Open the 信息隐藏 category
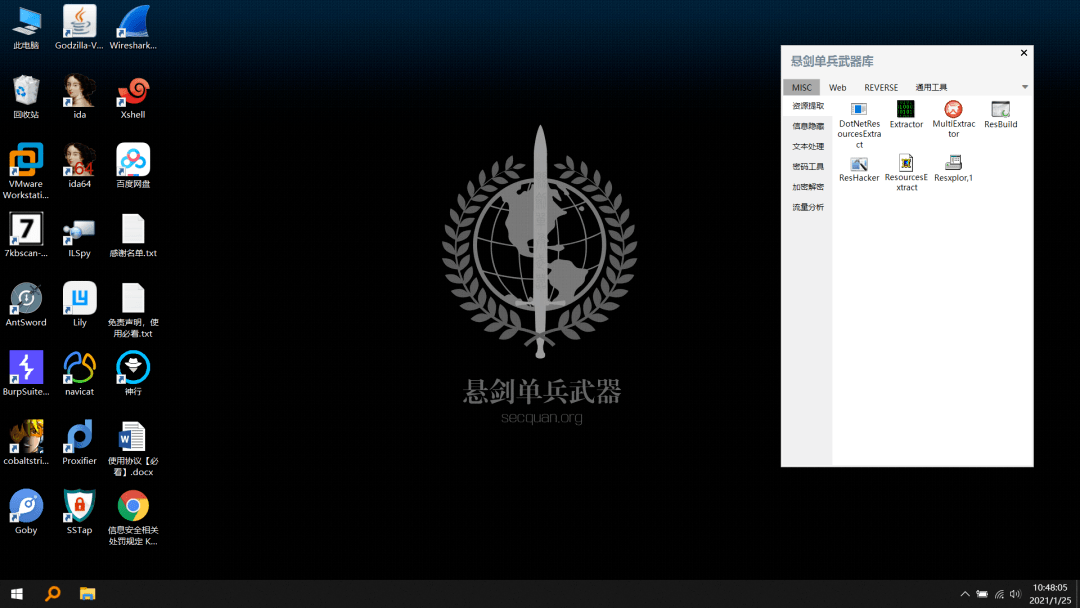1080x608 pixels. (x=807, y=126)
